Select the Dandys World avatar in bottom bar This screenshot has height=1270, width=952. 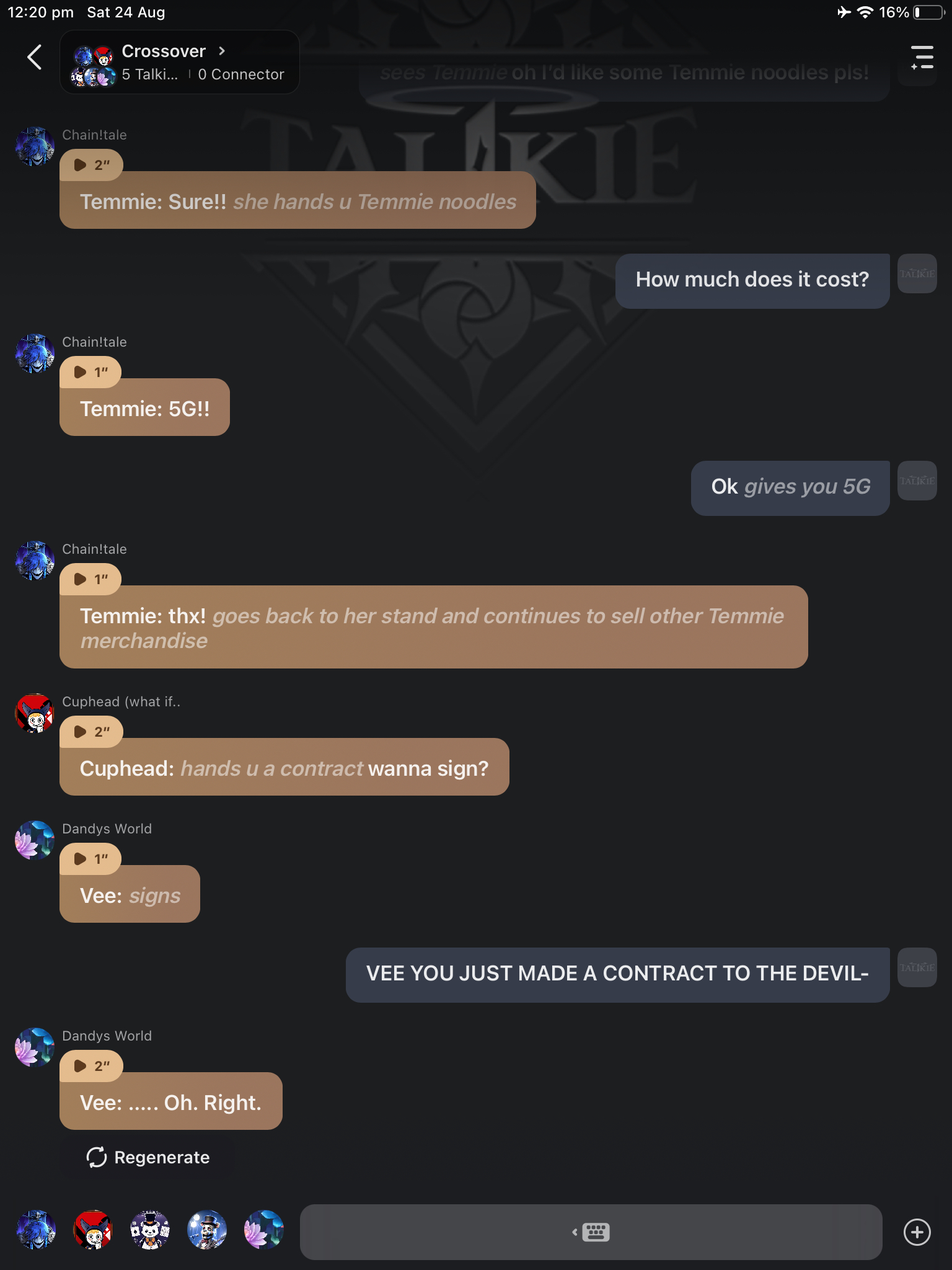264,1229
